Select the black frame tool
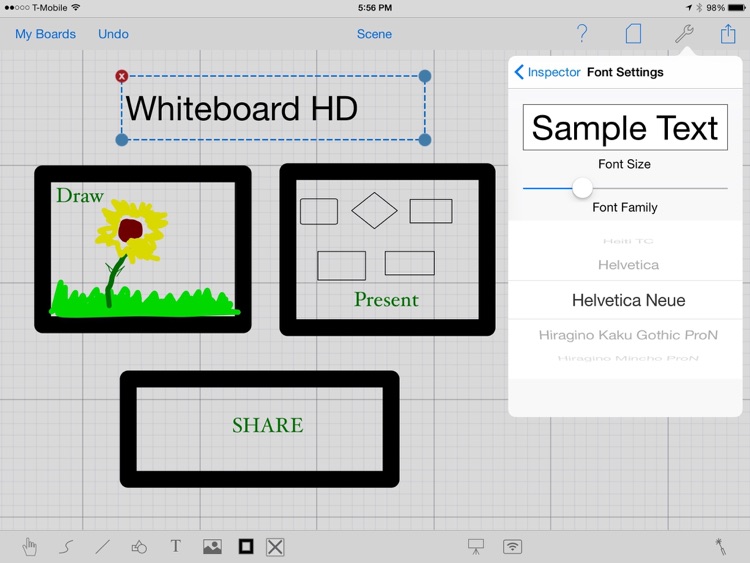The image size is (750, 563). point(246,546)
